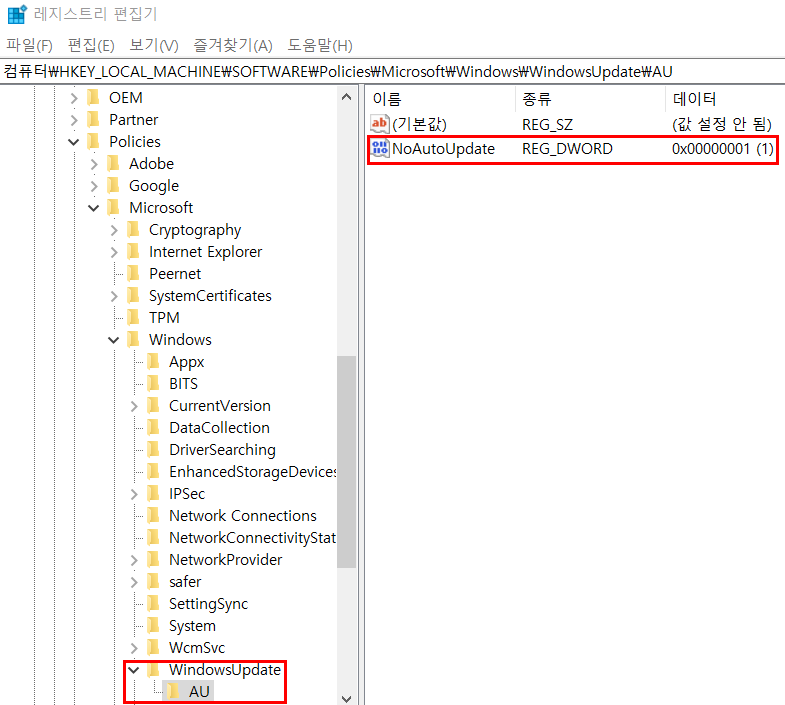Screen dimensions: 785x705
Task: Click the Registry Editor app icon in title bar
Action: pos(18,14)
